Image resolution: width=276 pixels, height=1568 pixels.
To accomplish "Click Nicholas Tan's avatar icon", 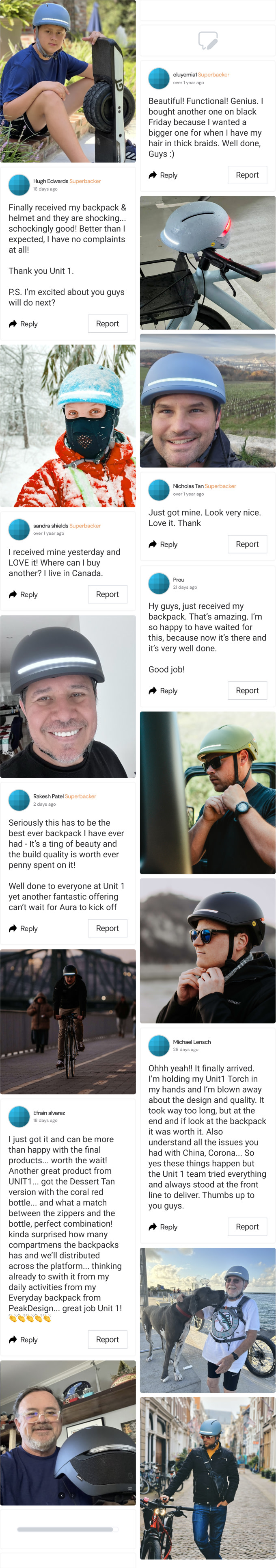I will 159,489.
